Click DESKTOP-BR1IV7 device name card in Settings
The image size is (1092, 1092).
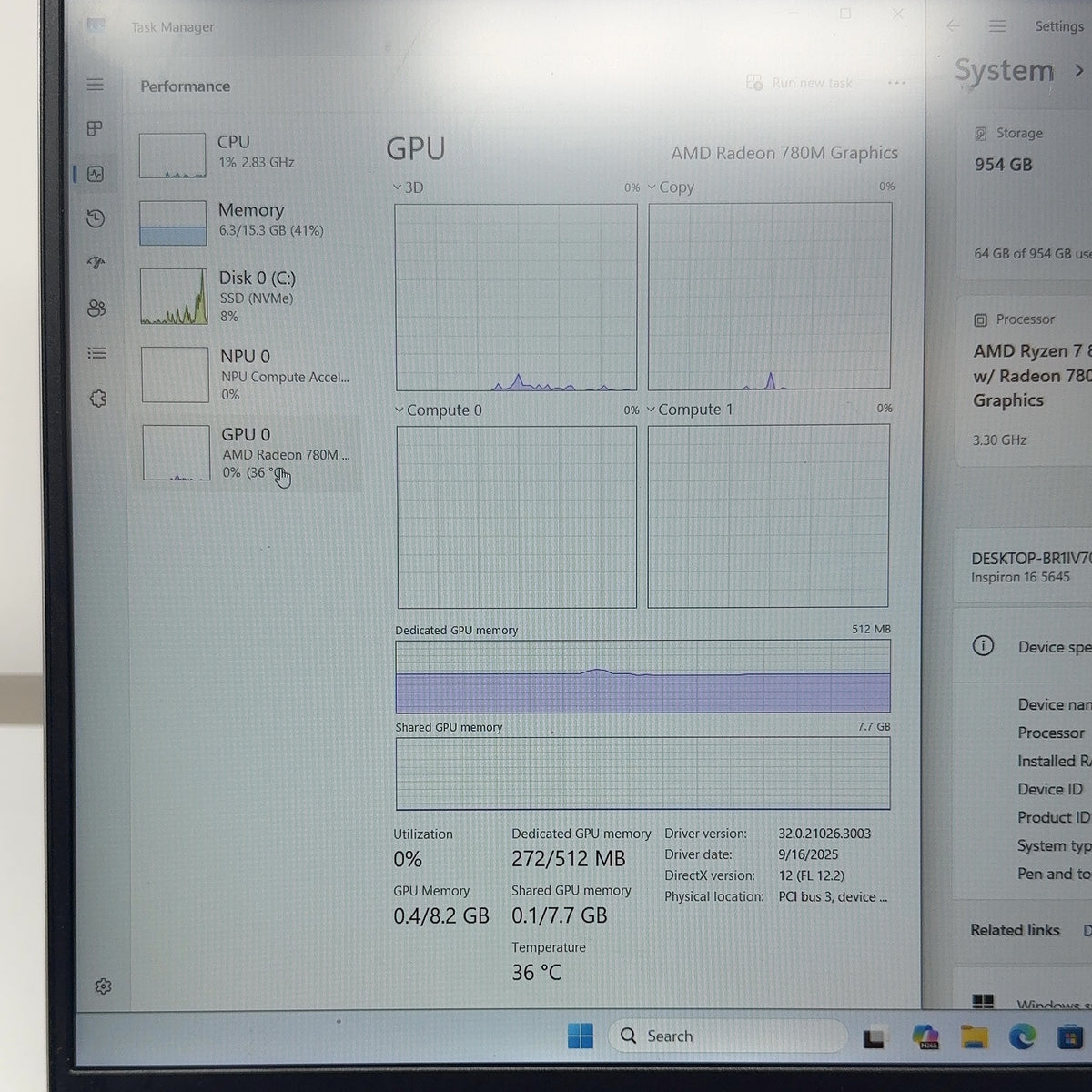point(1024,566)
